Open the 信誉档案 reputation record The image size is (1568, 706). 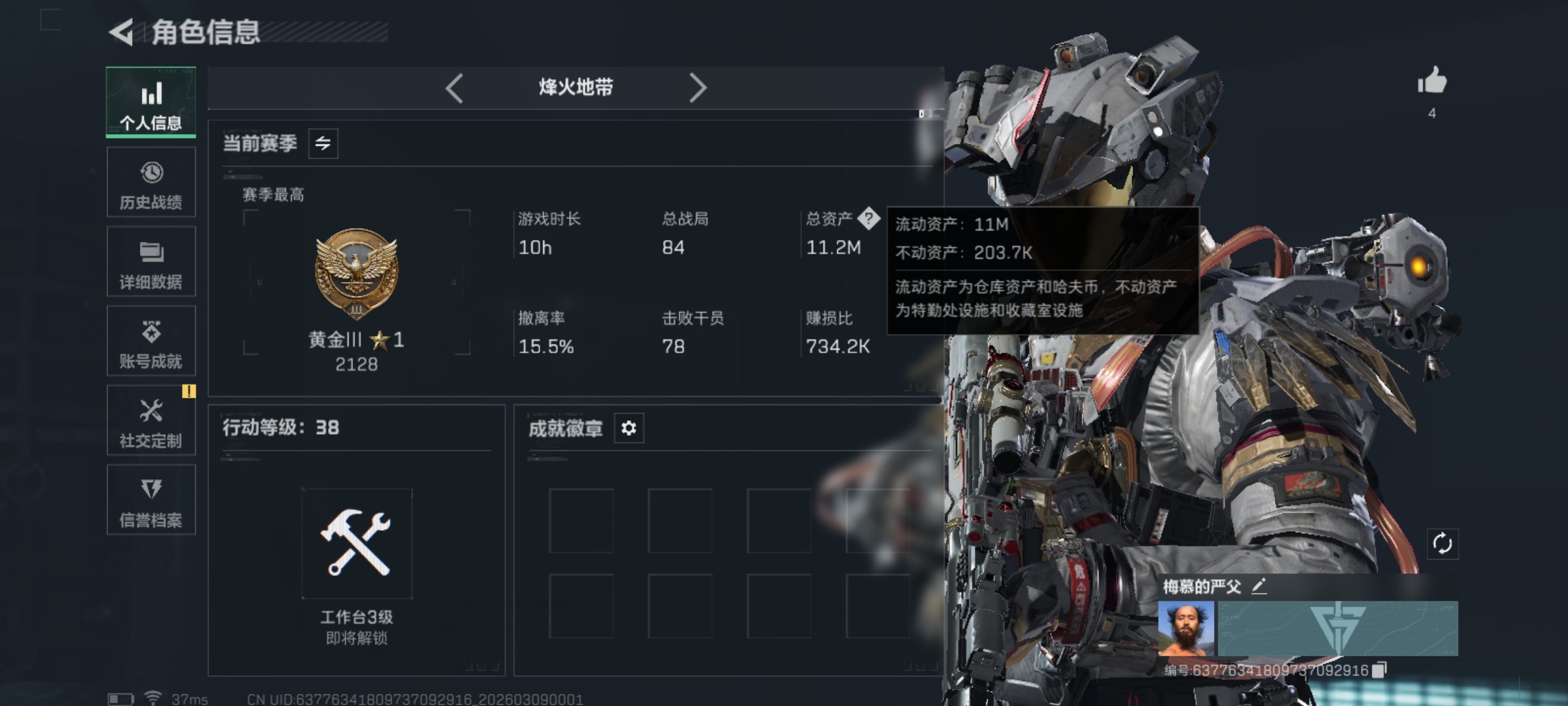151,500
